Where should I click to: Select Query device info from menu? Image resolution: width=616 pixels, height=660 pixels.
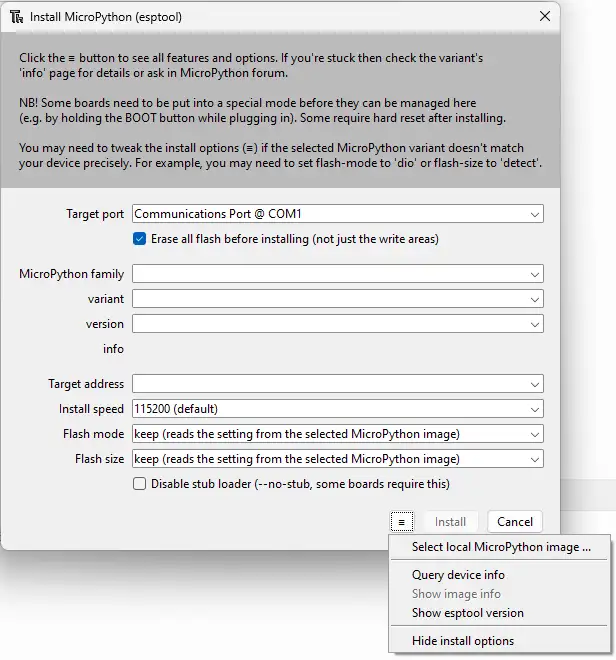click(x=499, y=575)
